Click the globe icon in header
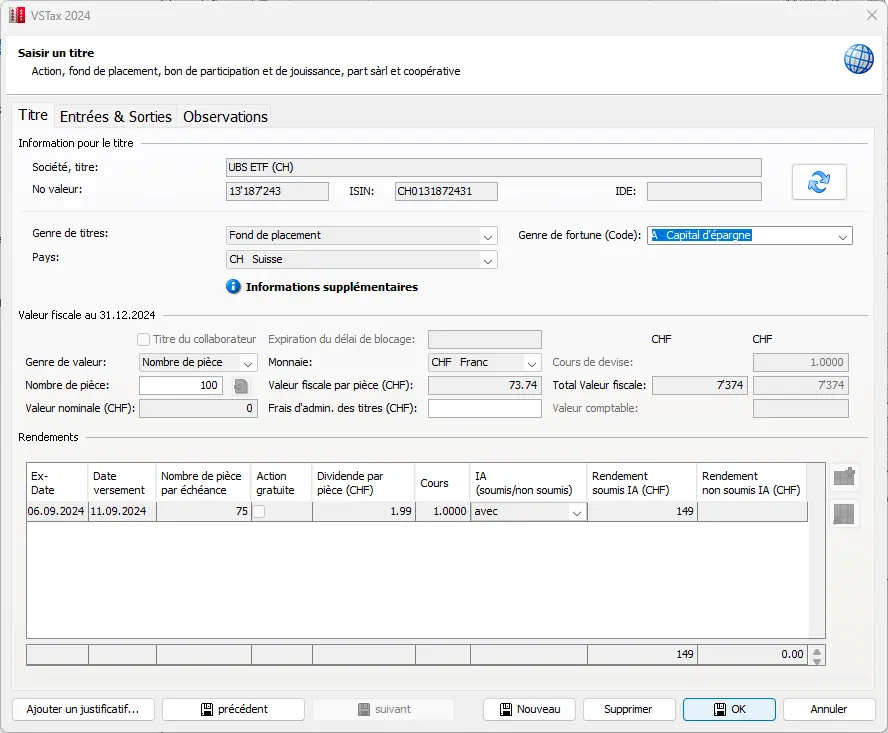The height and width of the screenshot is (733, 888). click(858, 59)
